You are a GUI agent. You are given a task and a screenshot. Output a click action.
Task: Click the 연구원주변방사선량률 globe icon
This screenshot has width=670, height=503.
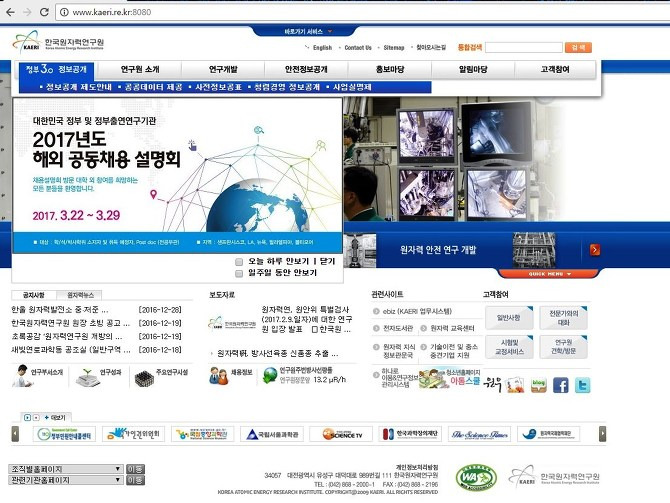[x=270, y=375]
